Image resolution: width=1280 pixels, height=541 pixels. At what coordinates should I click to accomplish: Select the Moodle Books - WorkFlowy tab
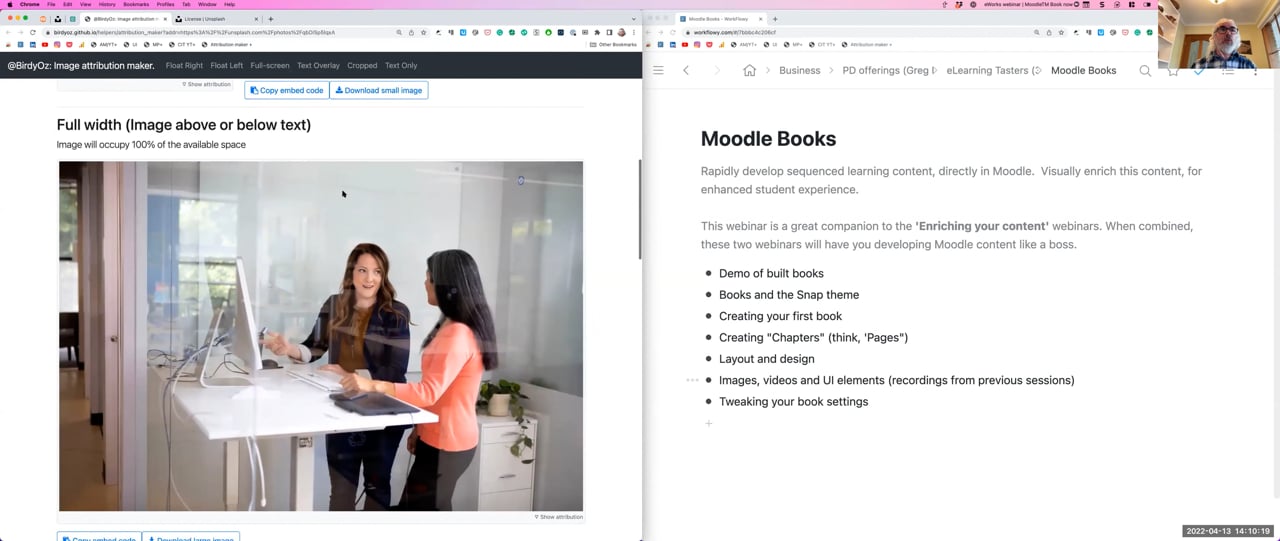[722, 19]
